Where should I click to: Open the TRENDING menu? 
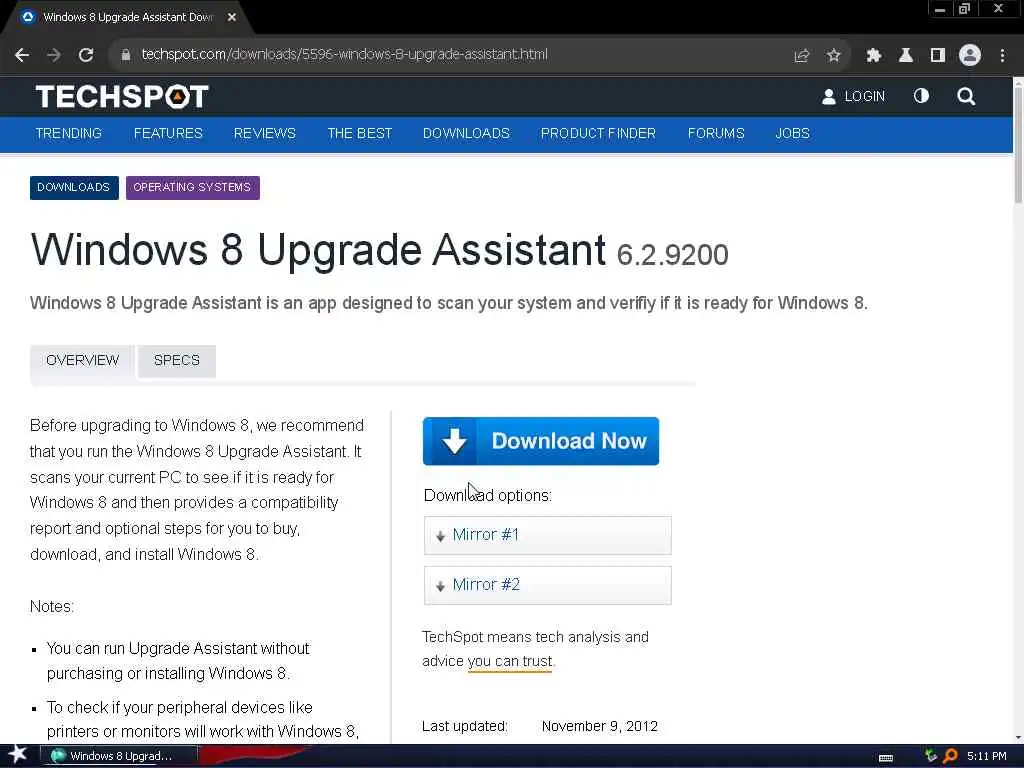pyautogui.click(x=69, y=133)
